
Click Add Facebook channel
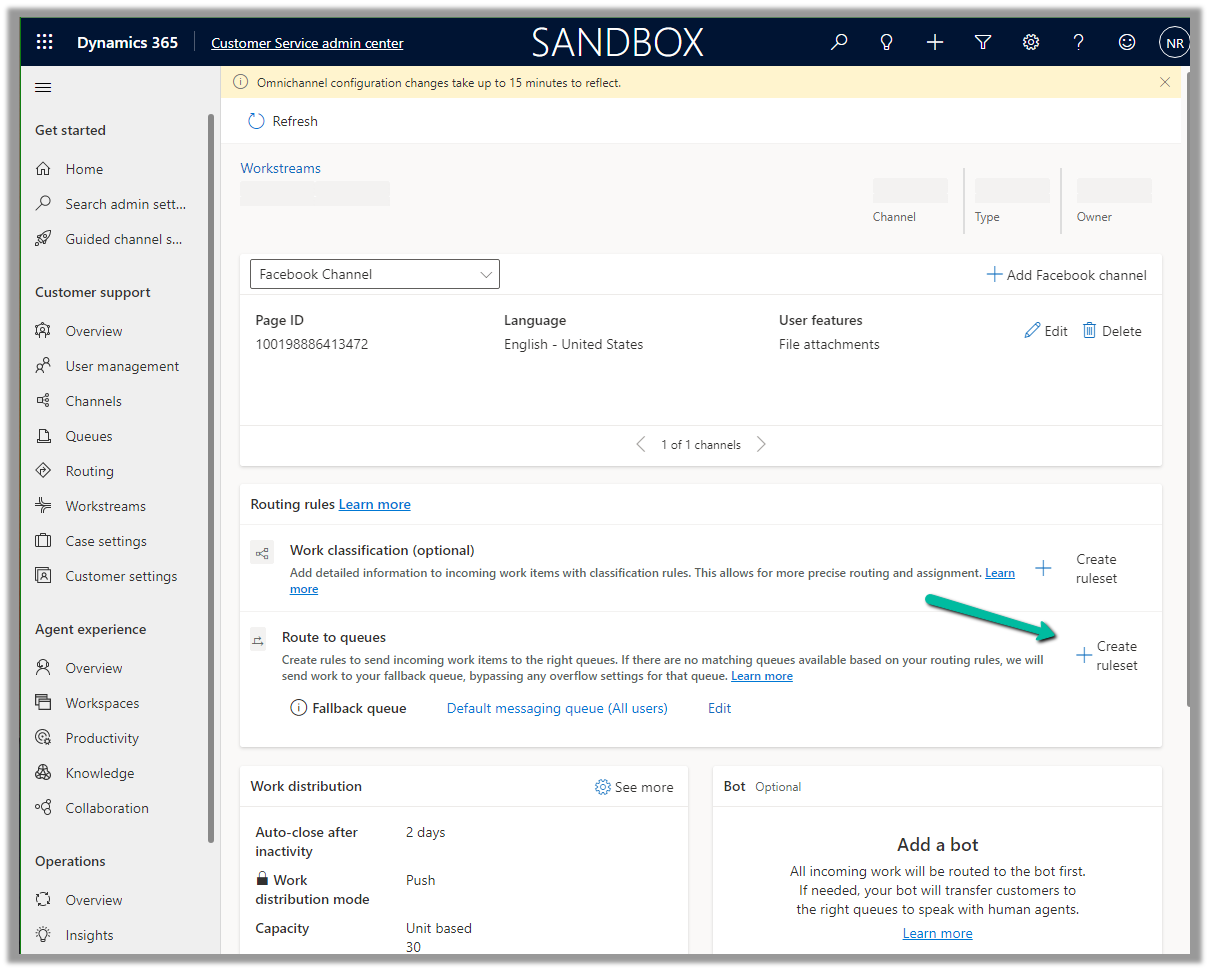pos(1067,275)
